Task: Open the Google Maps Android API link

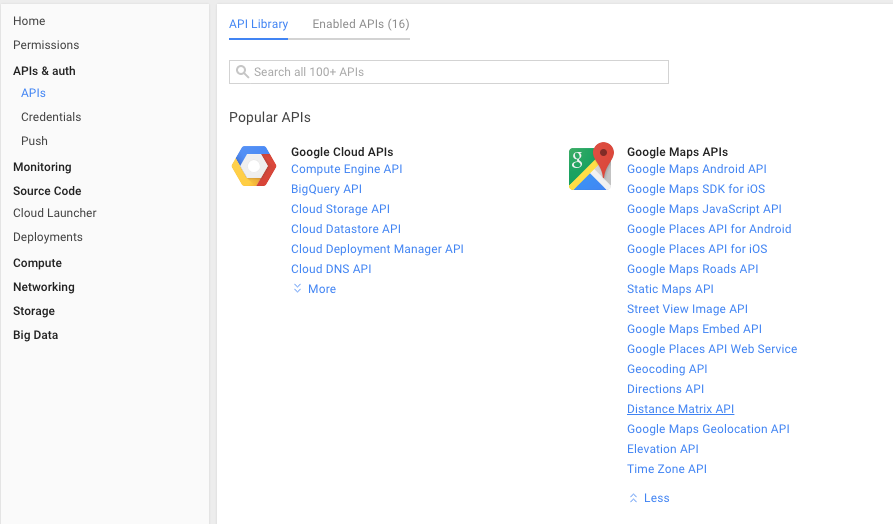Action: click(x=697, y=169)
